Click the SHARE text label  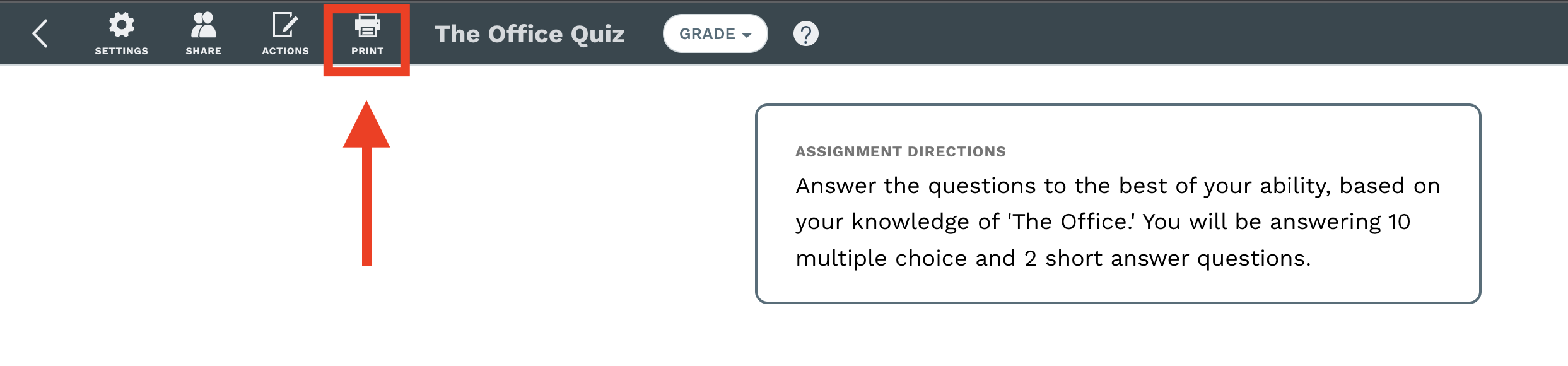[x=203, y=51]
